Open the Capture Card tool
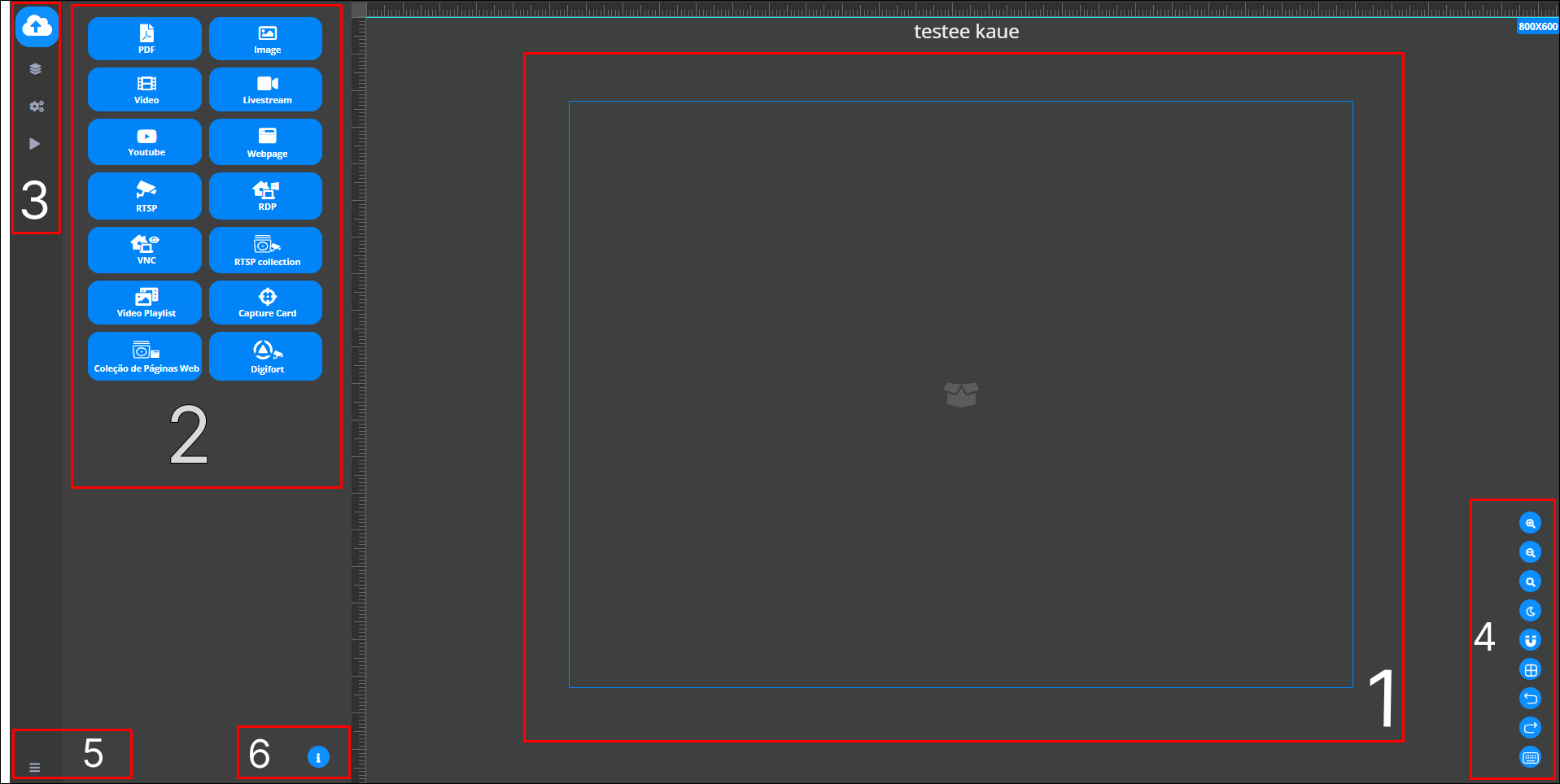Viewport: 1560px width, 784px height. (x=265, y=302)
